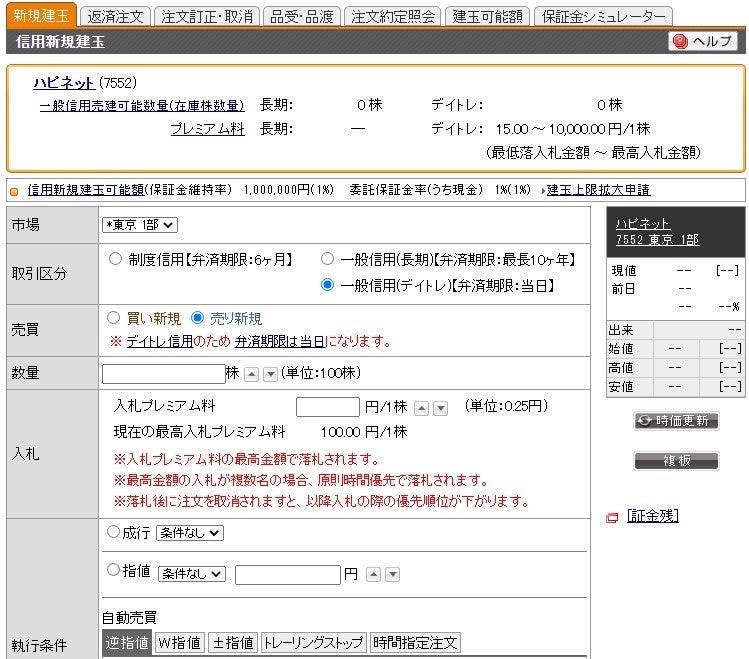The image size is (749, 659).
Task: Click the 安値 row label
Action: click(x=621, y=386)
